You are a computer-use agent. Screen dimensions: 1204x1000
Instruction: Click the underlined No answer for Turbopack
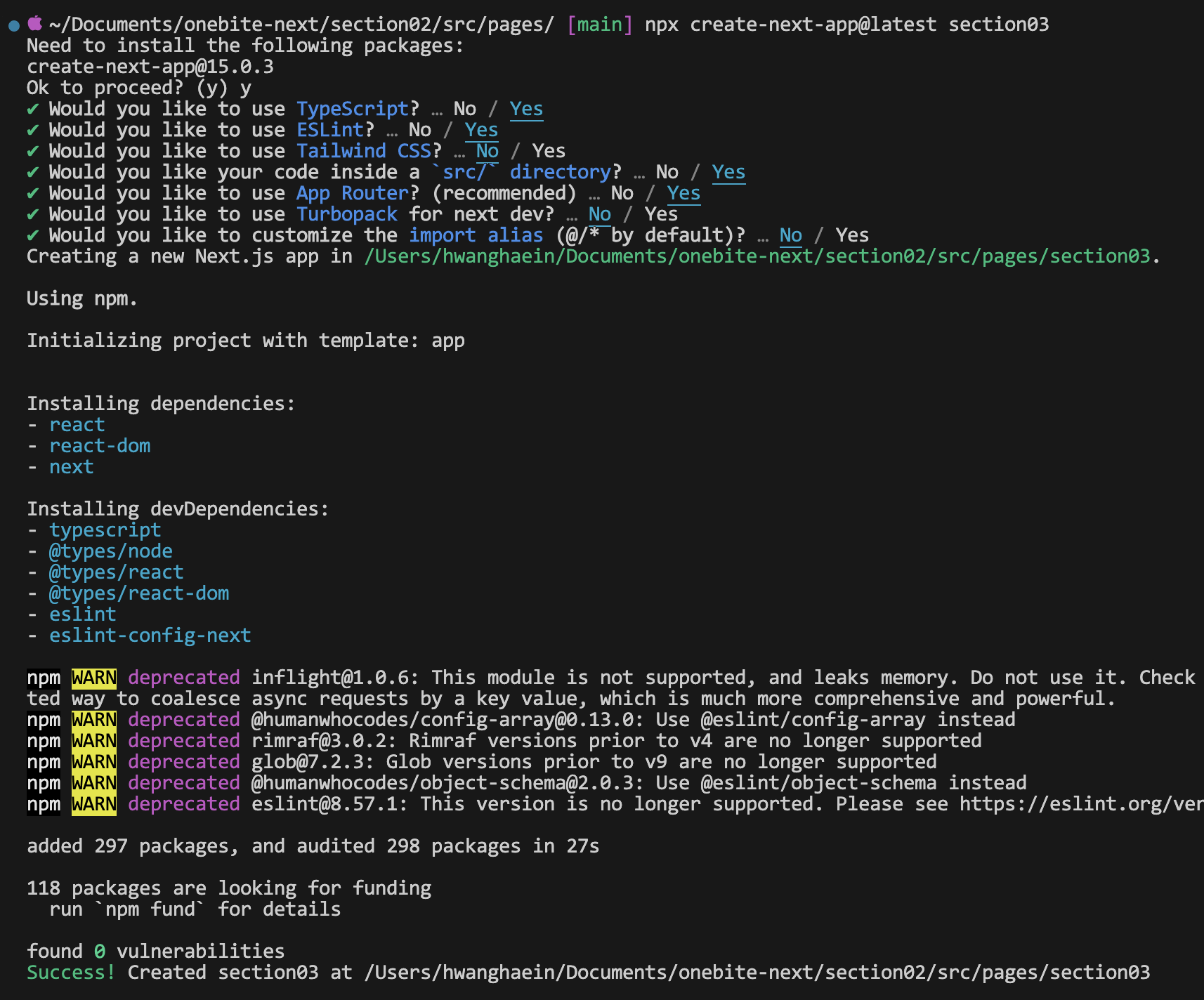pos(599,215)
